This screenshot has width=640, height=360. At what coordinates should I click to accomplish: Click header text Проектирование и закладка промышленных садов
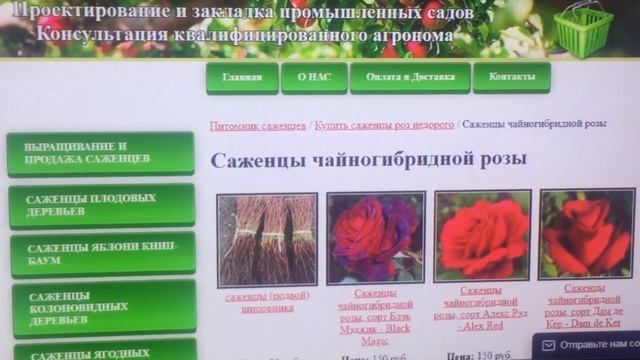(243, 11)
